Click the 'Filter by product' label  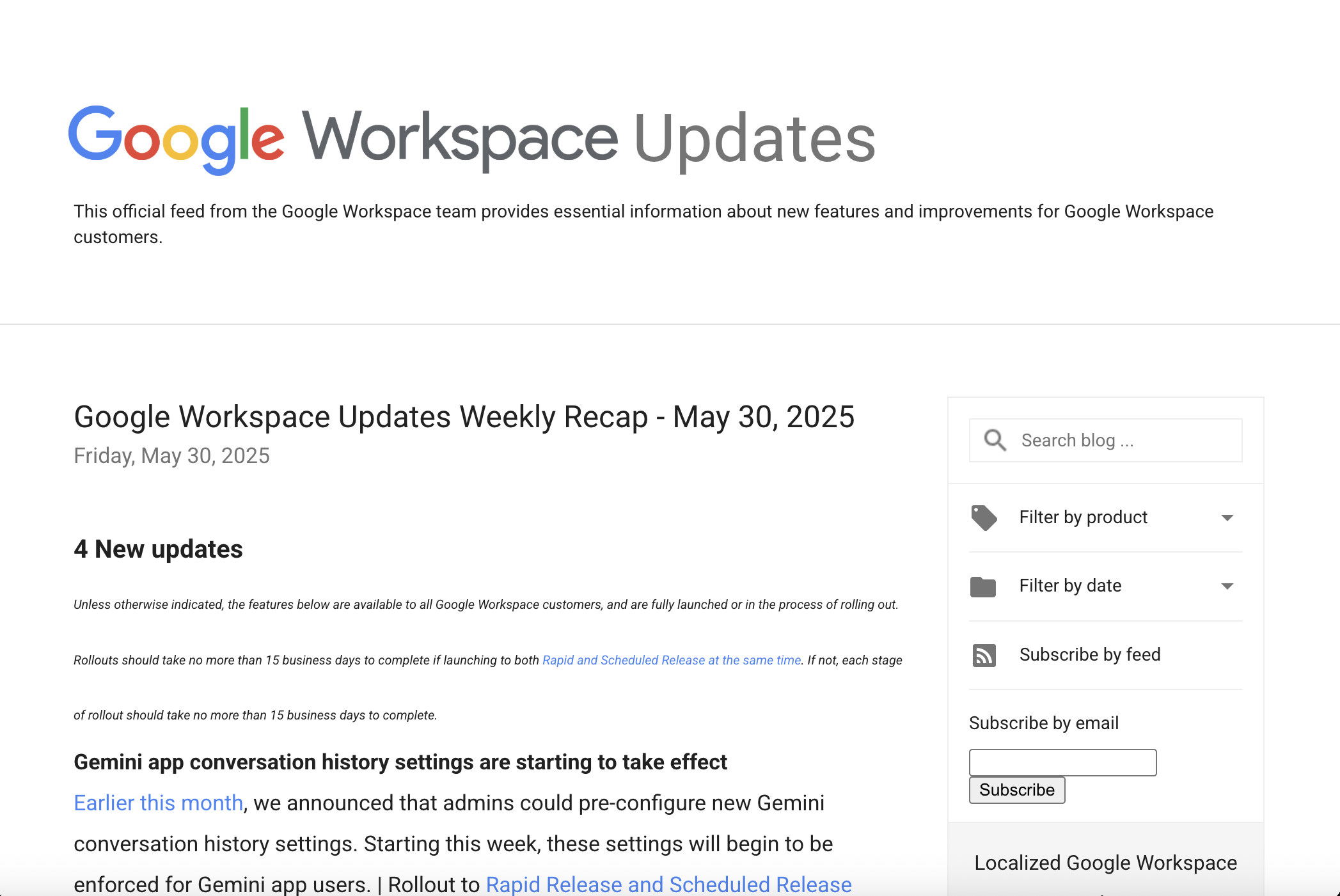pos(1084,517)
